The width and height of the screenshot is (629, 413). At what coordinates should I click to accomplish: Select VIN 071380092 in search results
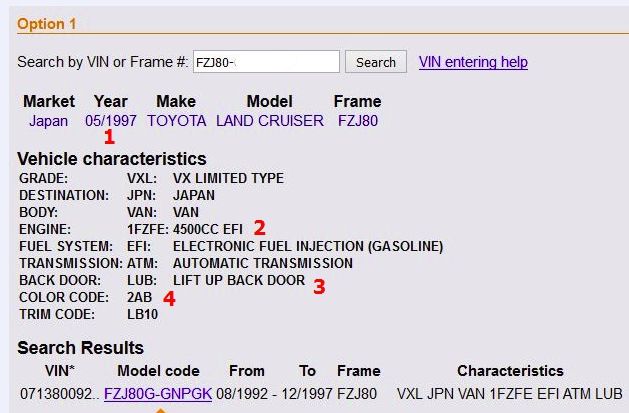[x=57, y=393]
